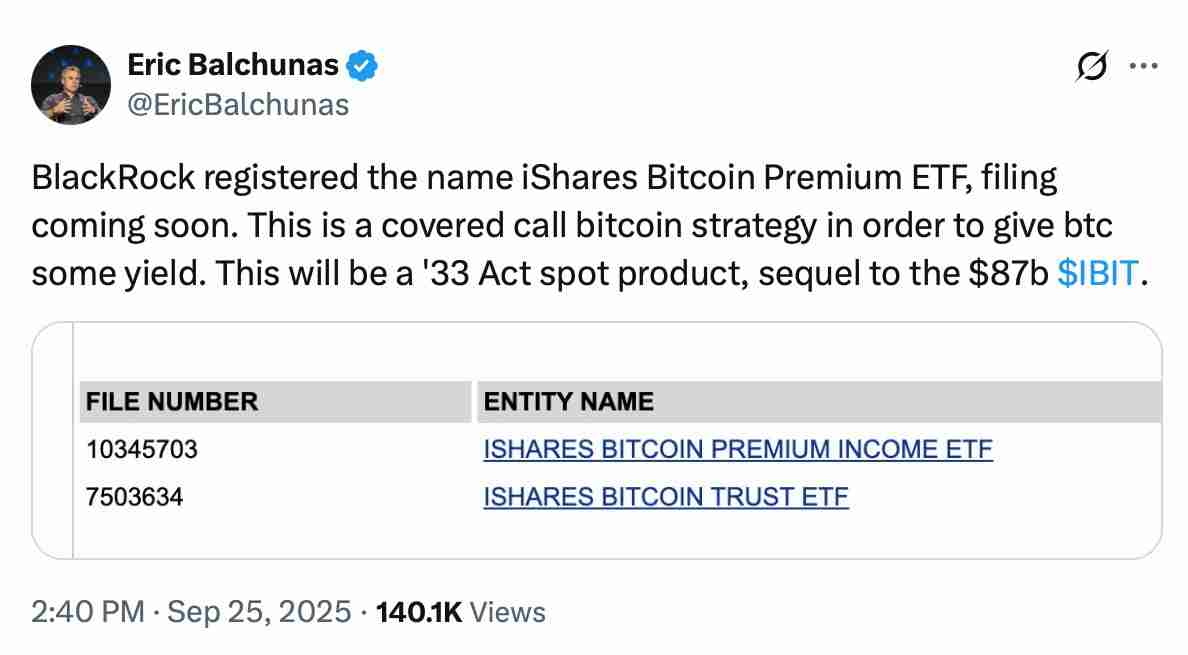1188x655 pixels.
Task: Click file number 7503634 in the table
Action: [x=134, y=496]
